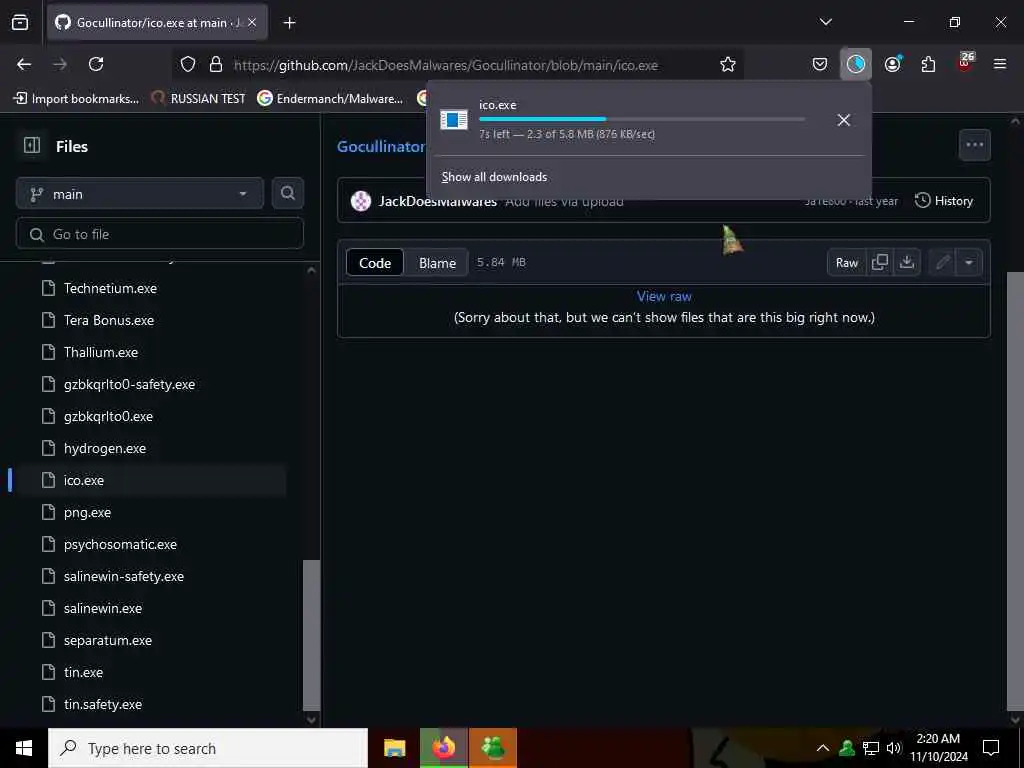Click the Forward navigation arrow
This screenshot has width=1024, height=768.
59,64
